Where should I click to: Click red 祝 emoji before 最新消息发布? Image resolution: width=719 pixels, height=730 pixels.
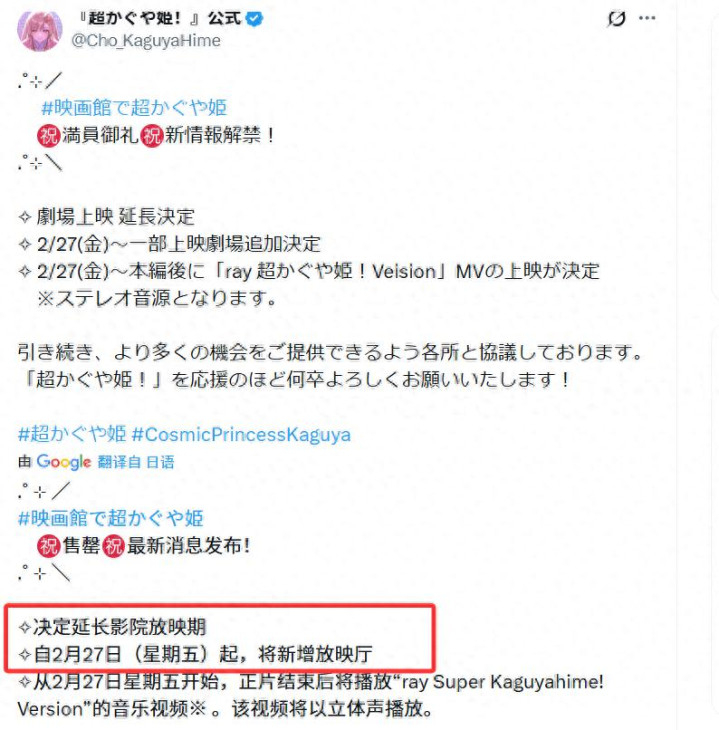click(113, 546)
